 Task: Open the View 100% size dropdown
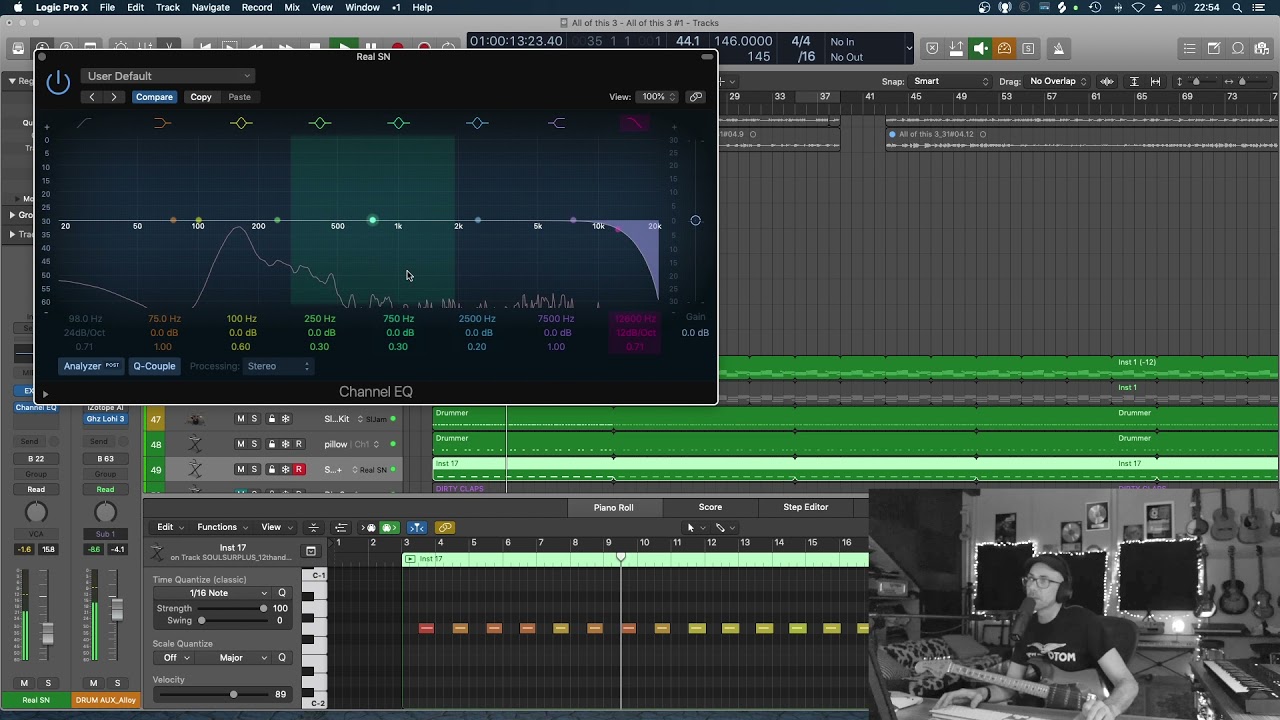(x=658, y=97)
